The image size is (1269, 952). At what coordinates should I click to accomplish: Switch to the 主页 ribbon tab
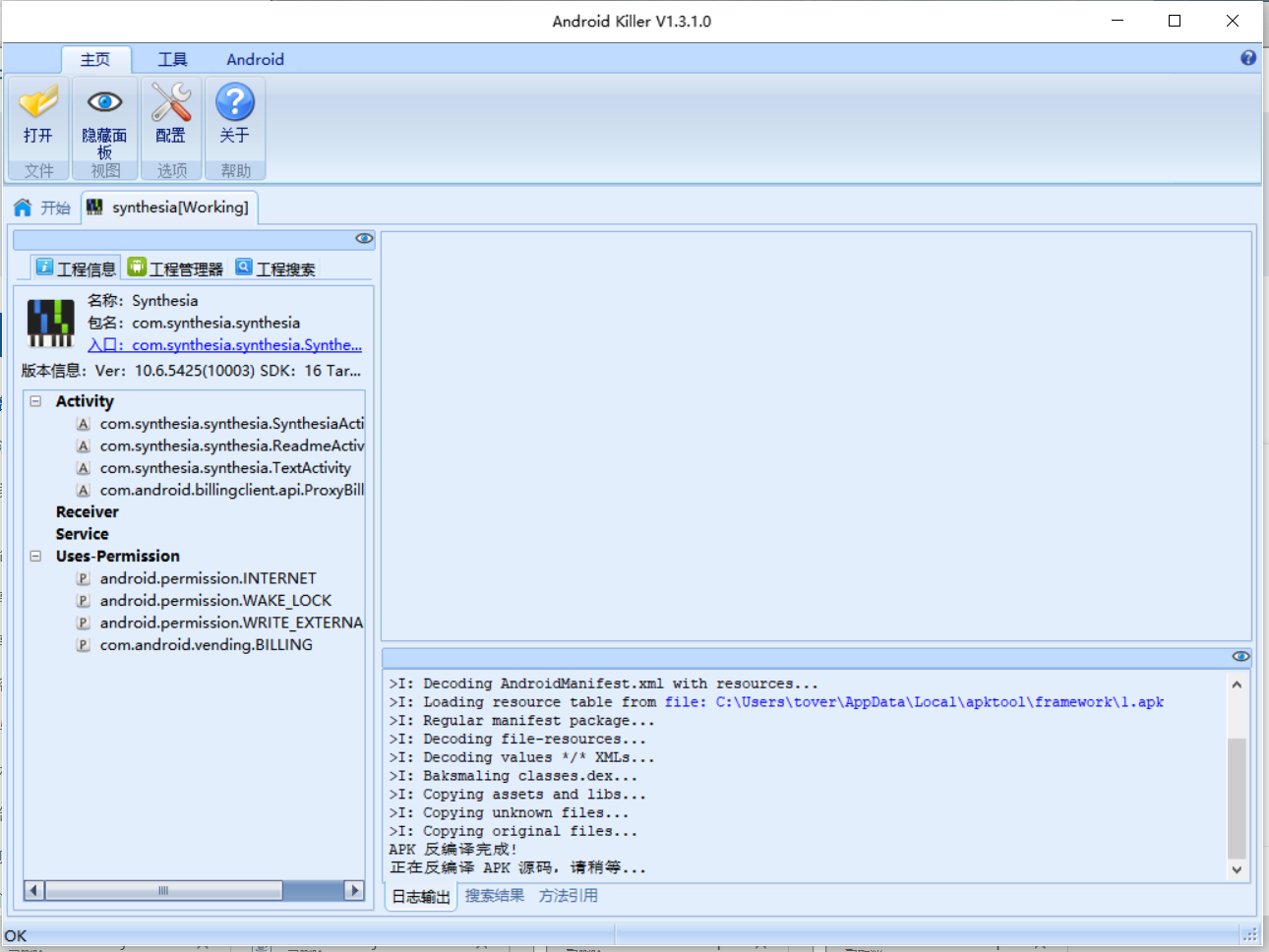pyautogui.click(x=95, y=59)
